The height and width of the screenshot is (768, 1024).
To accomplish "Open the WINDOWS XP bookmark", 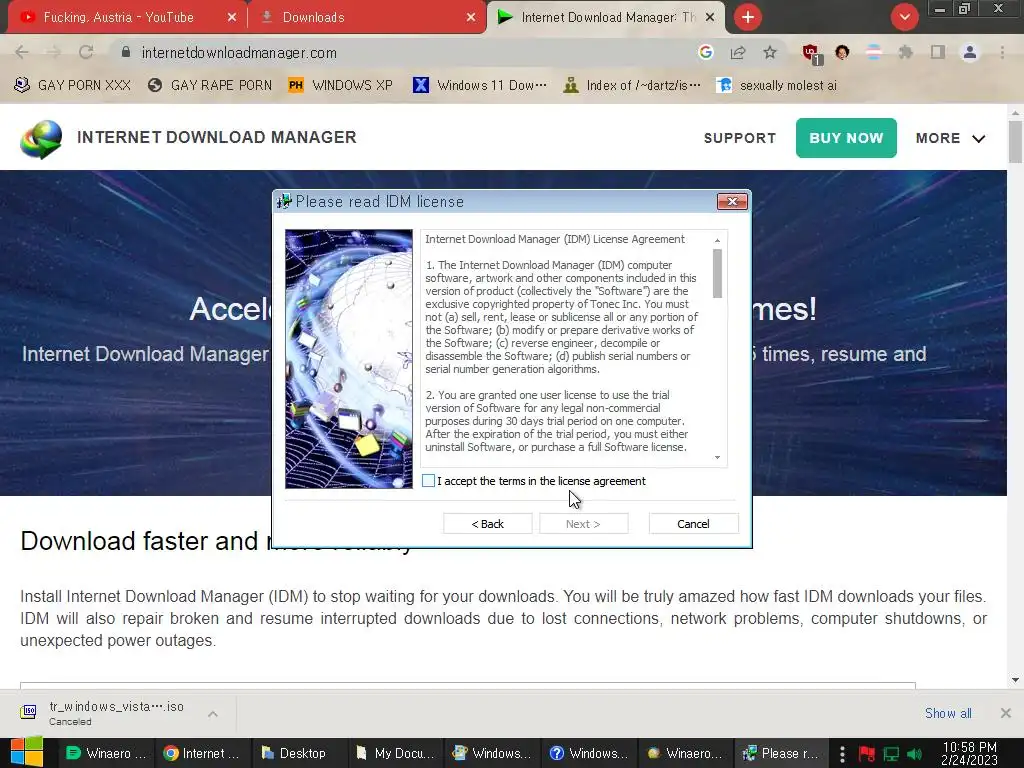I will [341, 85].
